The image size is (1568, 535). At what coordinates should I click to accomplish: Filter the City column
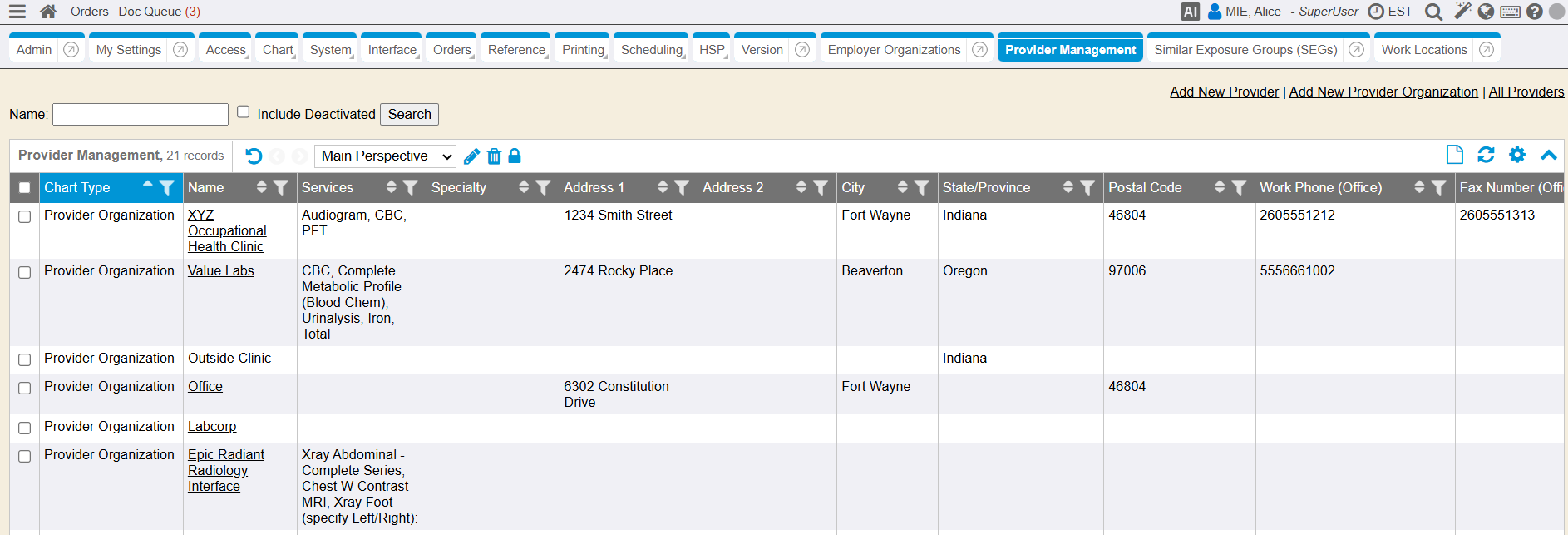tap(921, 188)
